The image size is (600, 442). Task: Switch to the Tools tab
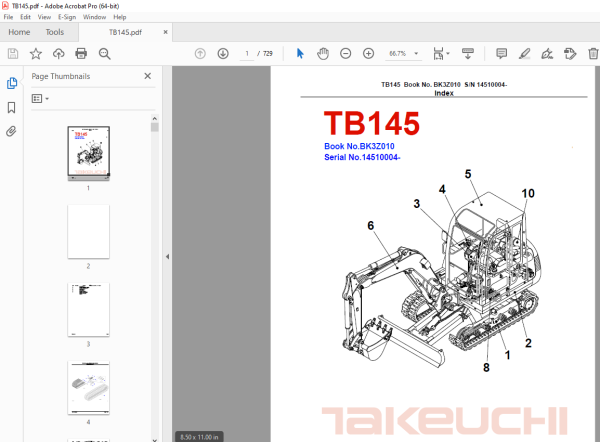[55, 32]
